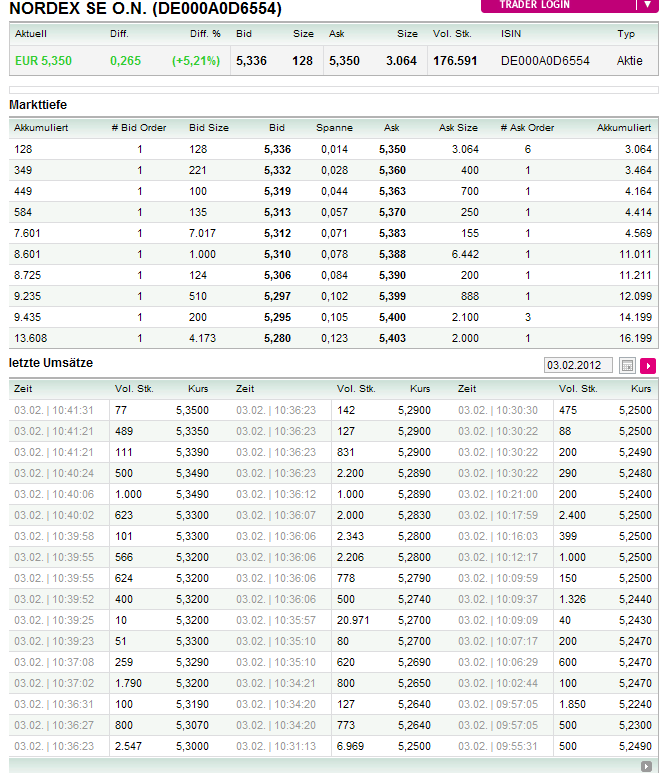This screenshot has height=773, width=662.
Task: Focus the date field showing 03.02.2012
Action: (578, 365)
